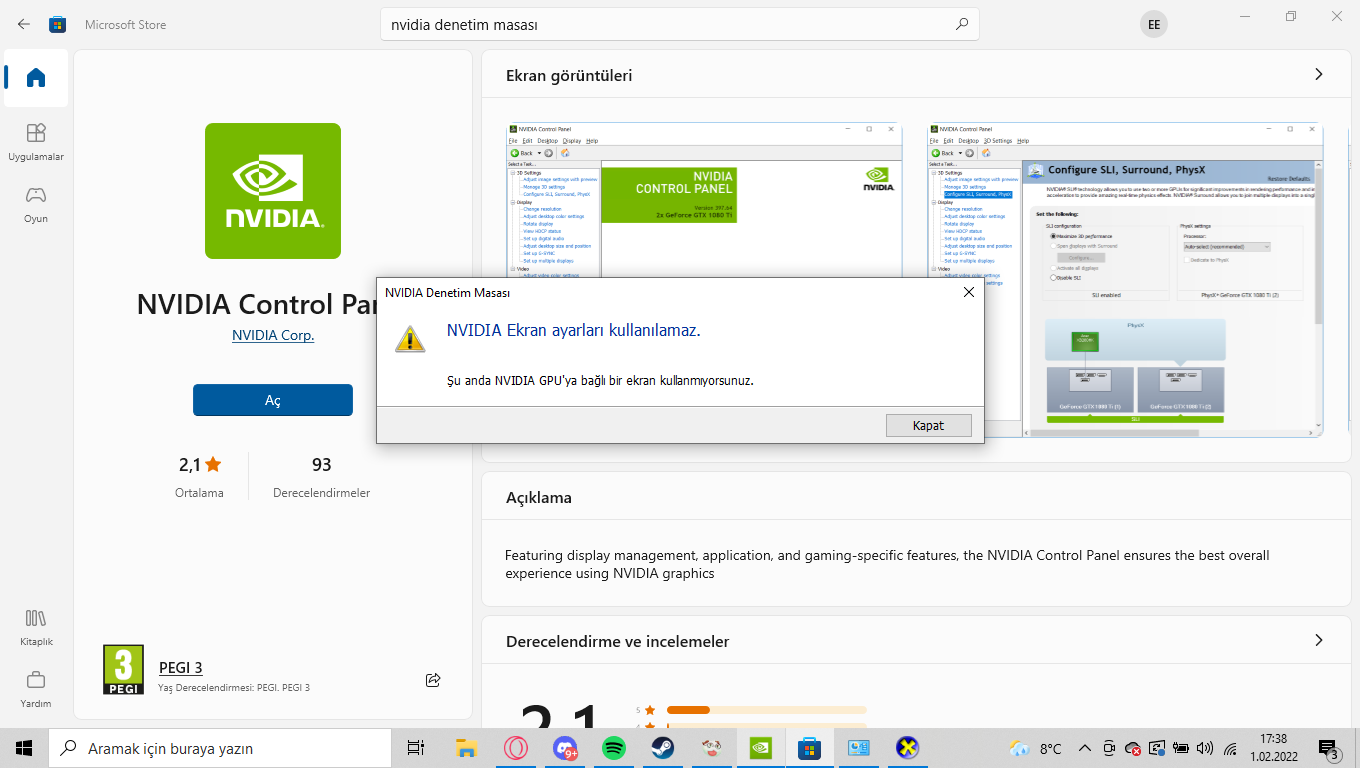Open the Configure SLI screenshot thumbnail

point(1125,280)
